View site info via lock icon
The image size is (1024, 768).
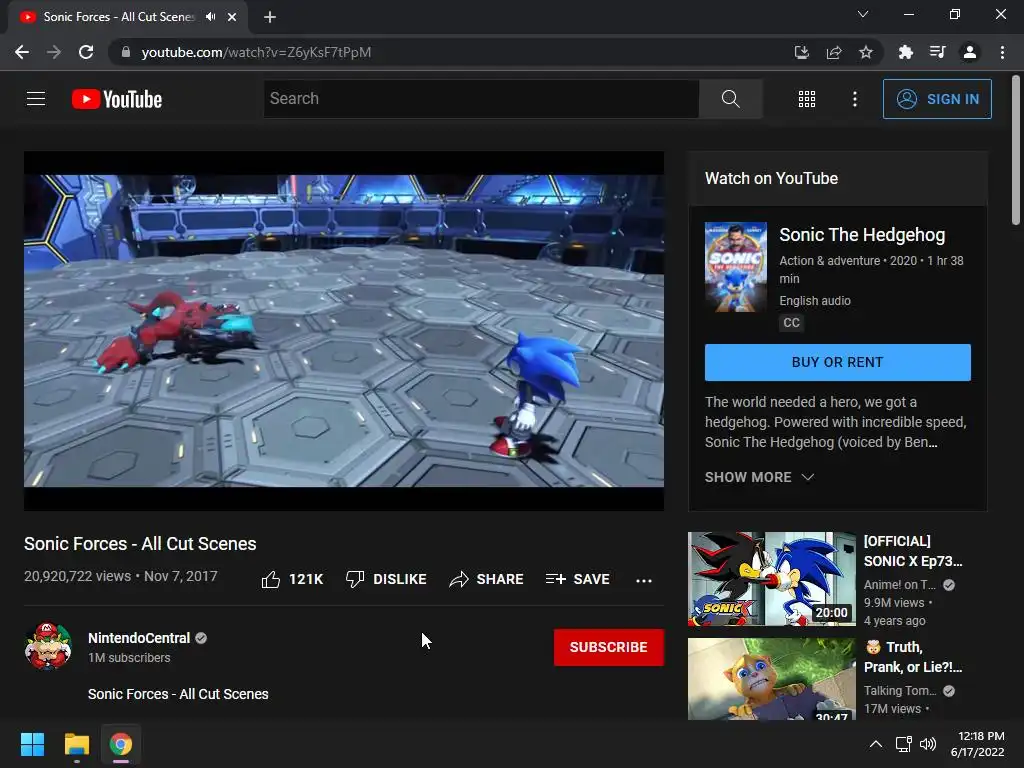pyautogui.click(x=125, y=52)
